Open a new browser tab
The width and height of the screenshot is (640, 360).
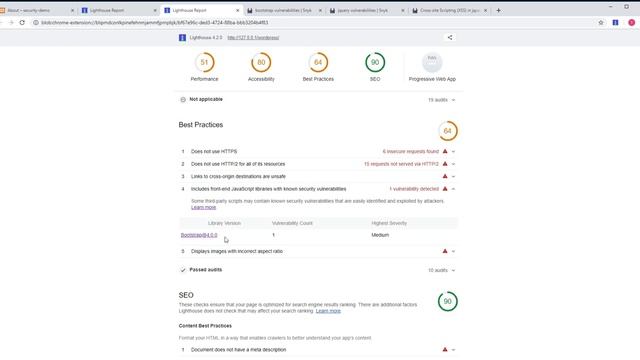[498, 11]
